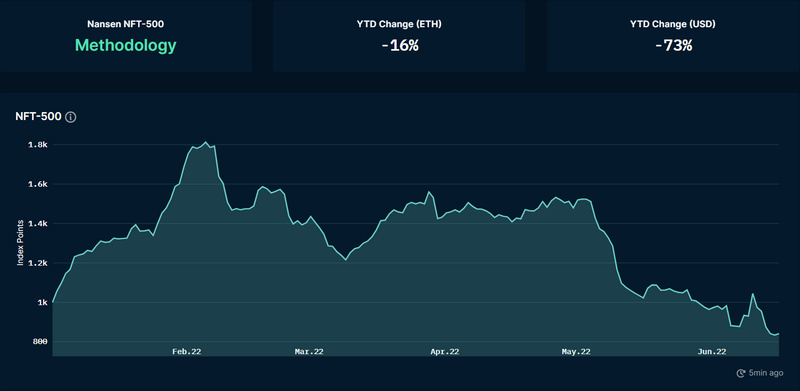
Task: Click the Jun.22 axis label
Action: point(712,352)
